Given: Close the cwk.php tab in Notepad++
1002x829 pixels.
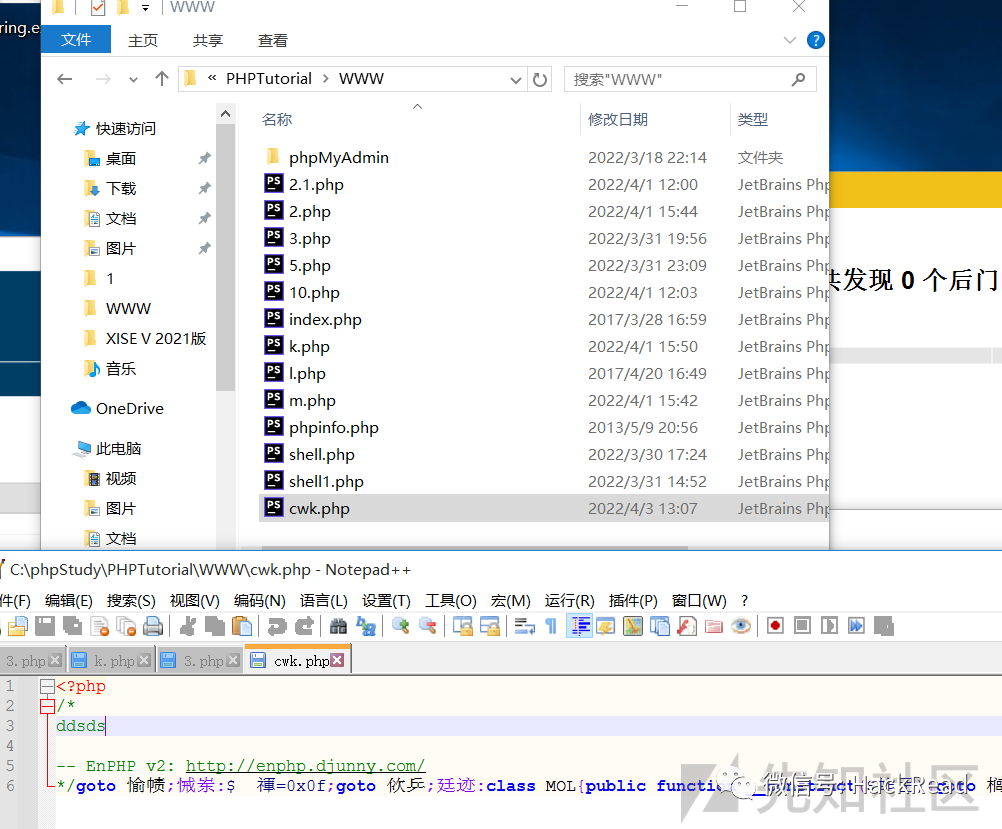Looking at the screenshot, I should click(x=337, y=660).
